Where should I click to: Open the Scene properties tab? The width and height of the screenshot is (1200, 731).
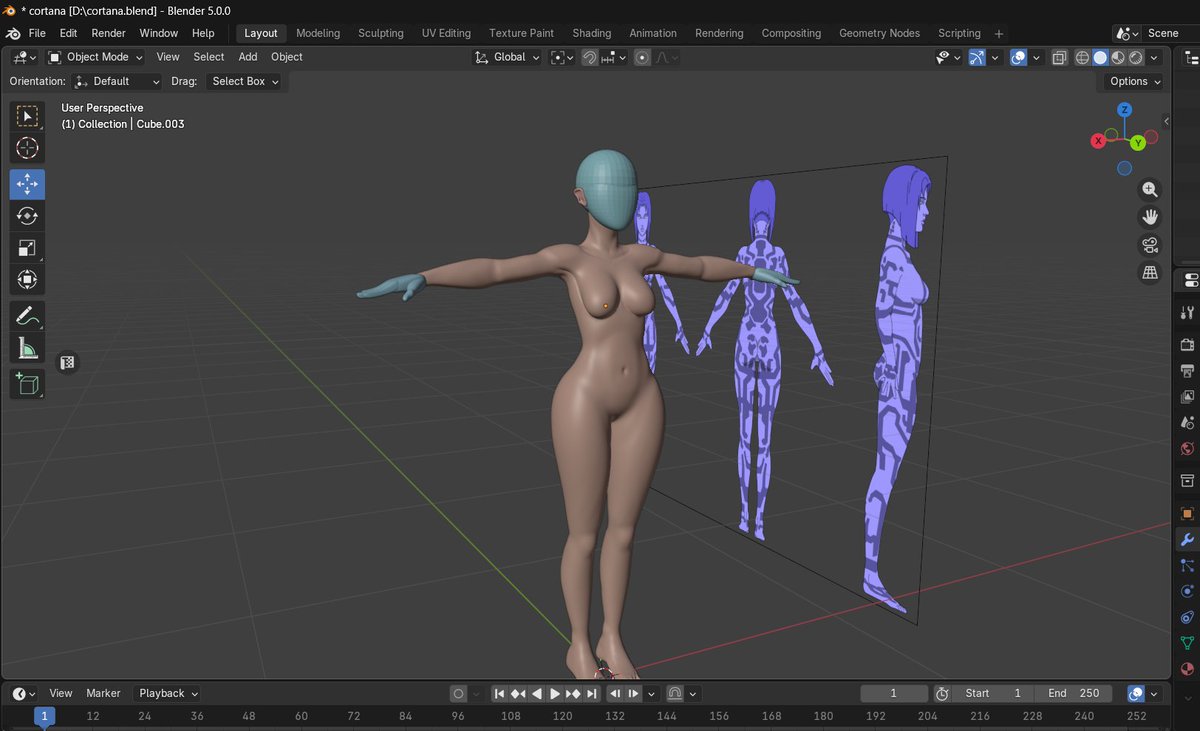(1188, 423)
